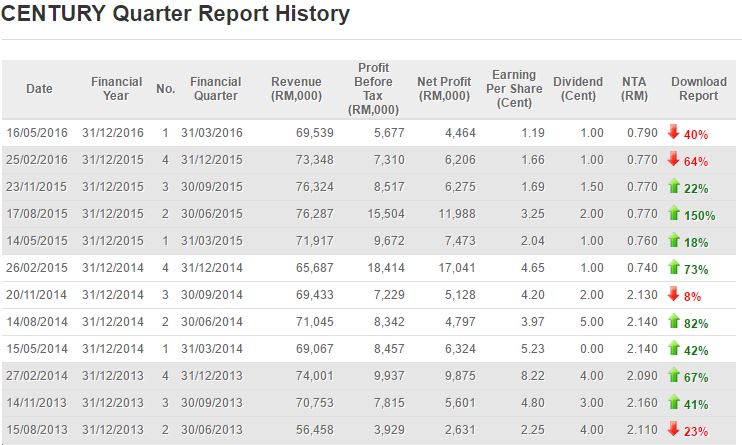Click revenue value 69,539
The height and width of the screenshot is (445, 742).
[315, 133]
